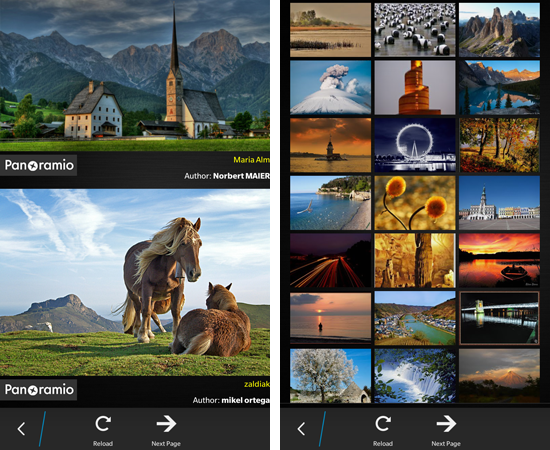550x450 pixels.
Task: Open the tower on water sunset thumbnail
Action: pyautogui.click(x=330, y=145)
